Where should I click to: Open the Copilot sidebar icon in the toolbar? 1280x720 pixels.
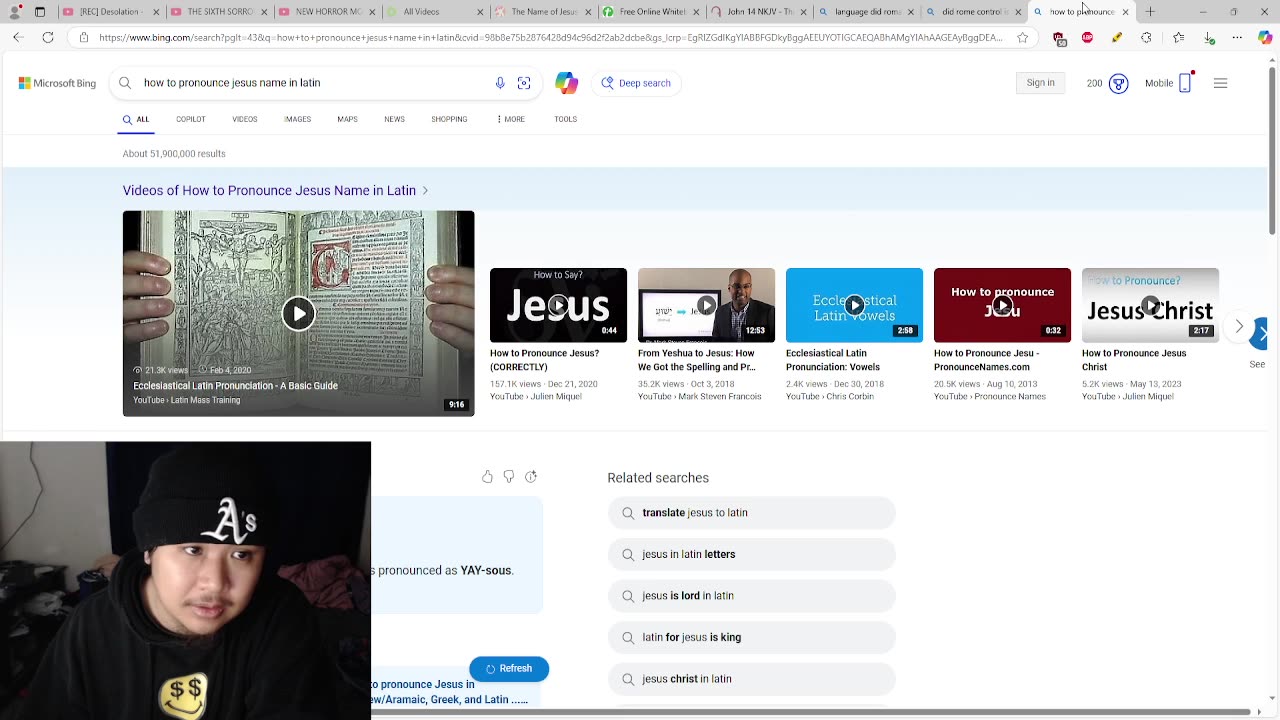click(x=1264, y=38)
